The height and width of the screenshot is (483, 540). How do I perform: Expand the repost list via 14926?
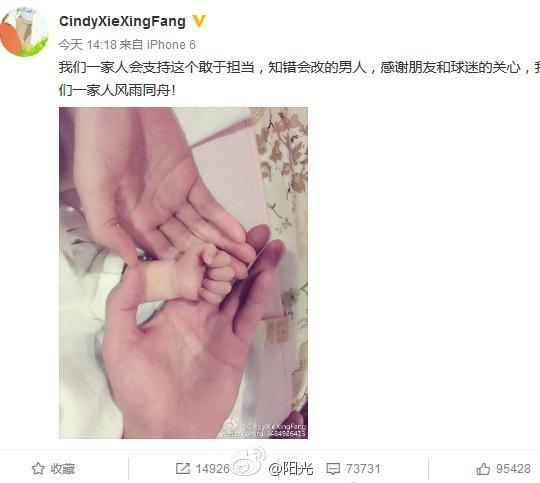212,469
